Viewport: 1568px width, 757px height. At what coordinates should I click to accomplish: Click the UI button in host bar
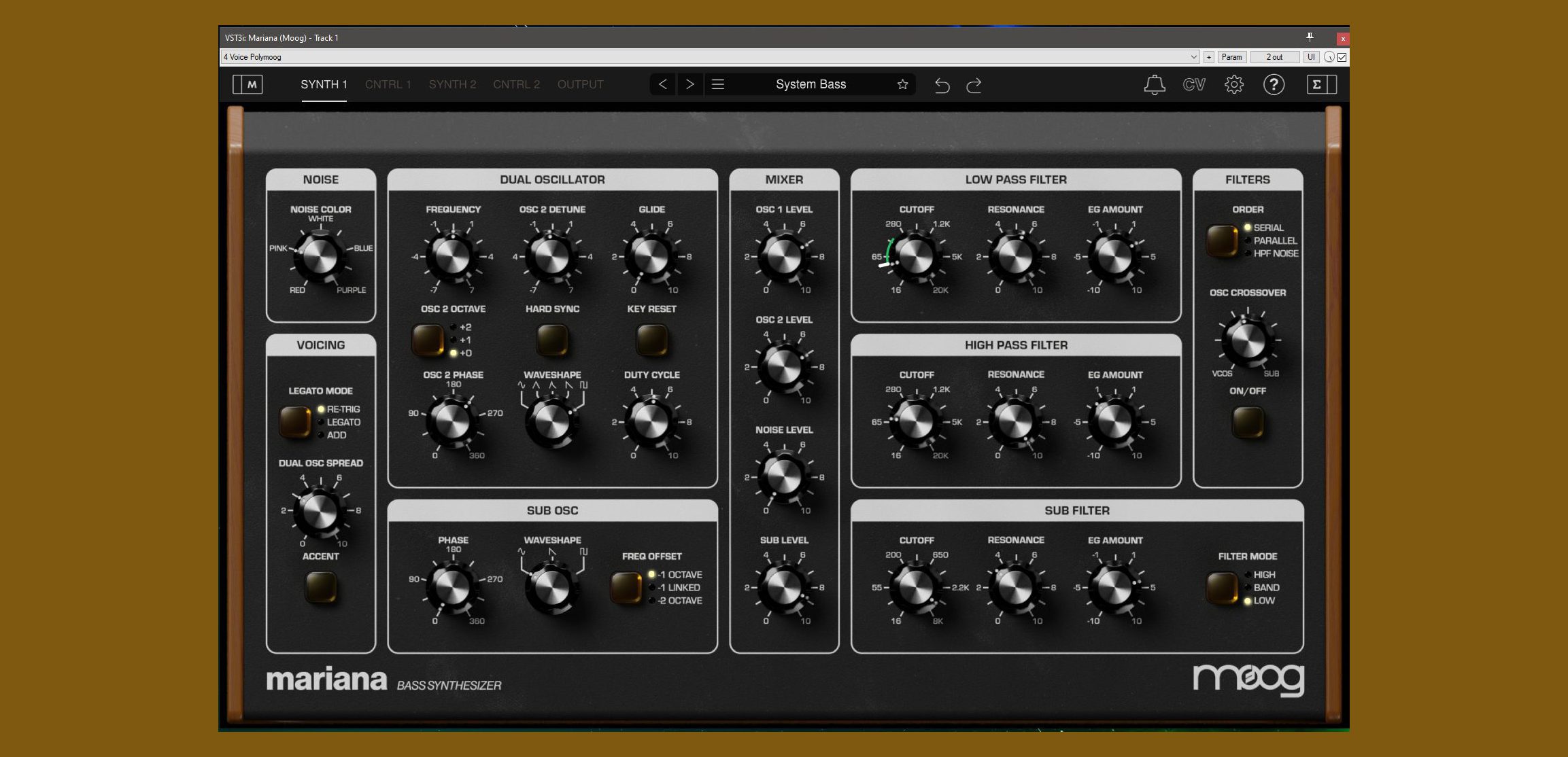click(1311, 57)
